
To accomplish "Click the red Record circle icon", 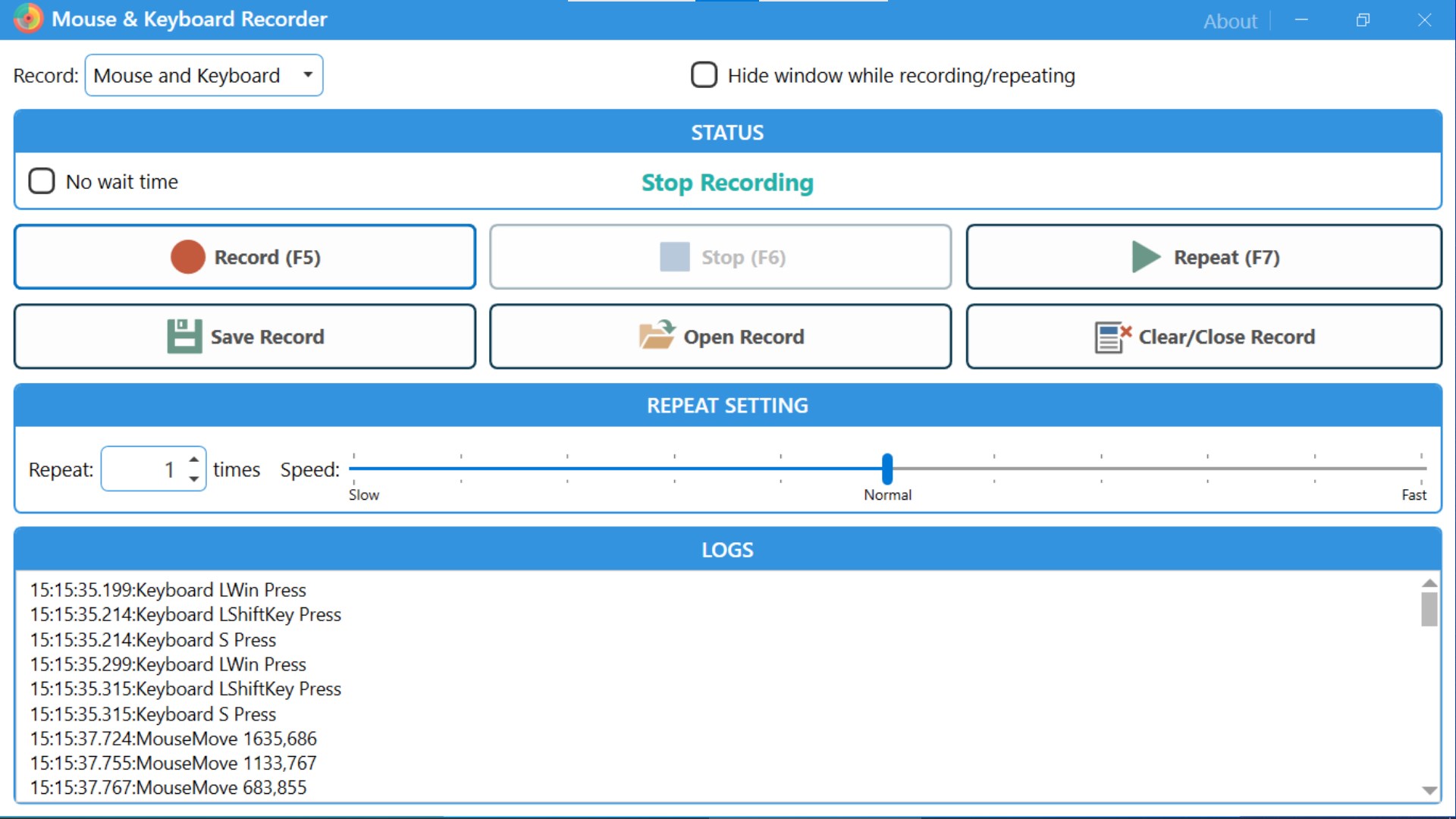I will (x=187, y=257).
